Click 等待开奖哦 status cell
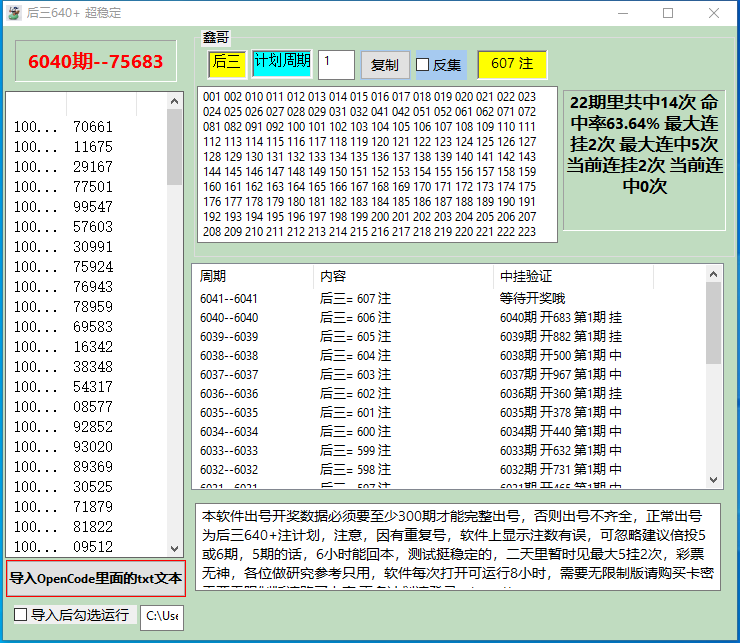The width and height of the screenshot is (740, 643). 532,298
